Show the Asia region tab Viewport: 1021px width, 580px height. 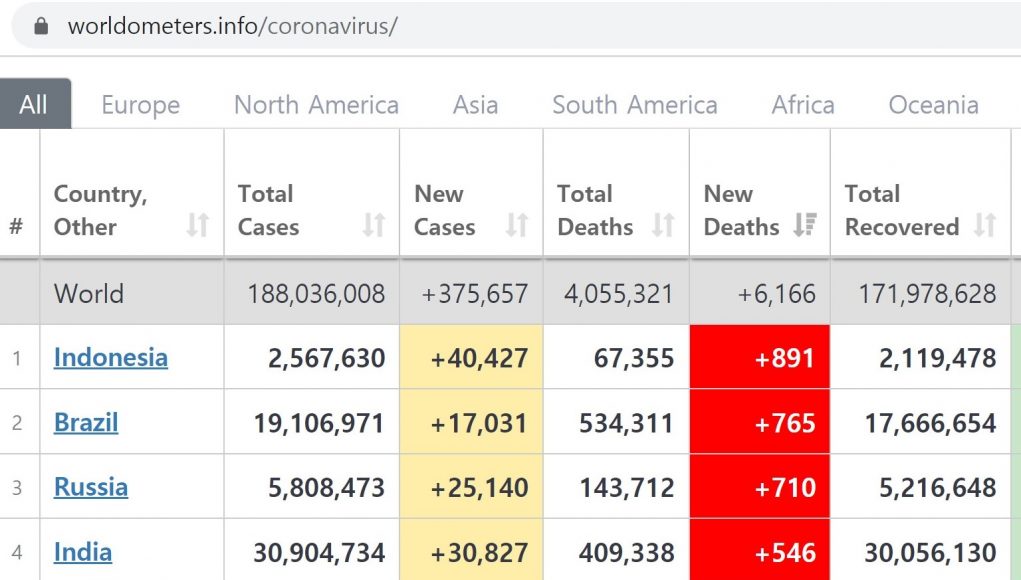475,105
